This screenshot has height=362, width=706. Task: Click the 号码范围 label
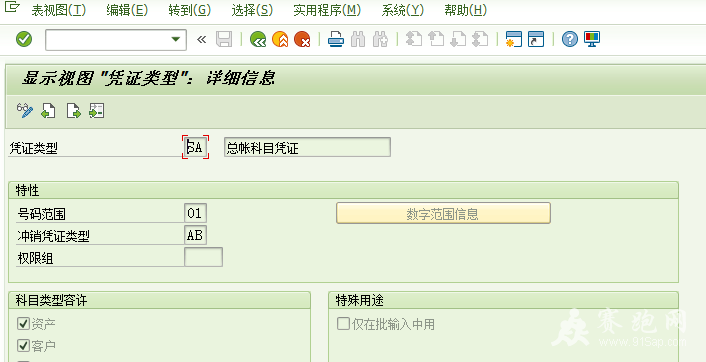41,214
